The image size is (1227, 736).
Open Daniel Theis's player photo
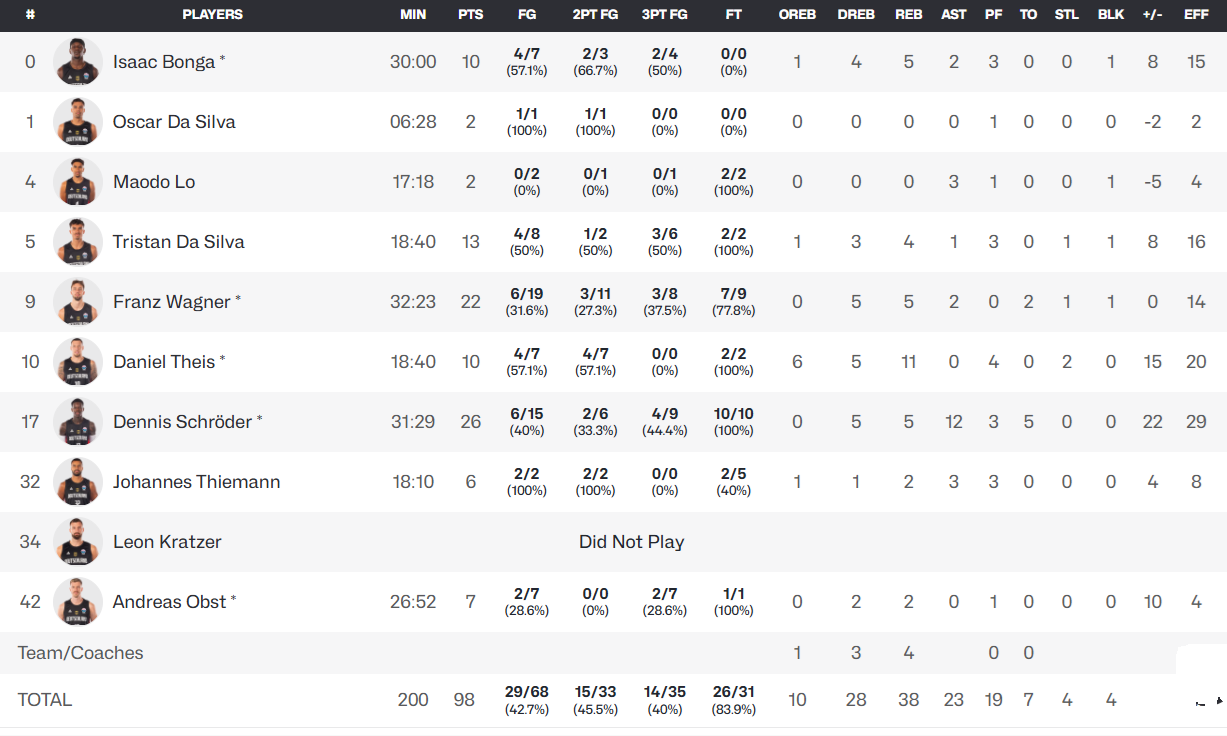[78, 362]
